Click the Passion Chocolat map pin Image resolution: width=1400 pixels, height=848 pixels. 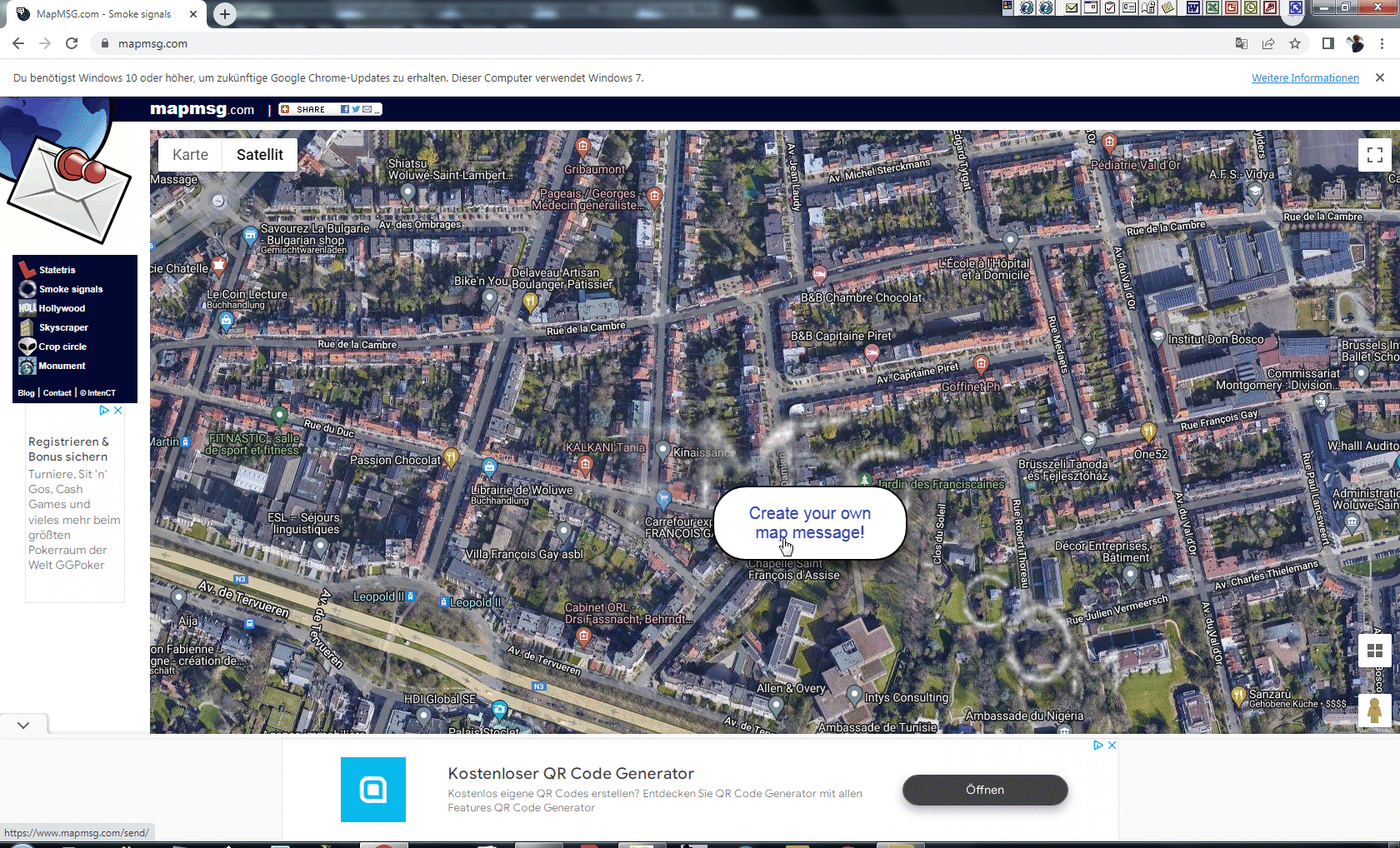(x=451, y=457)
